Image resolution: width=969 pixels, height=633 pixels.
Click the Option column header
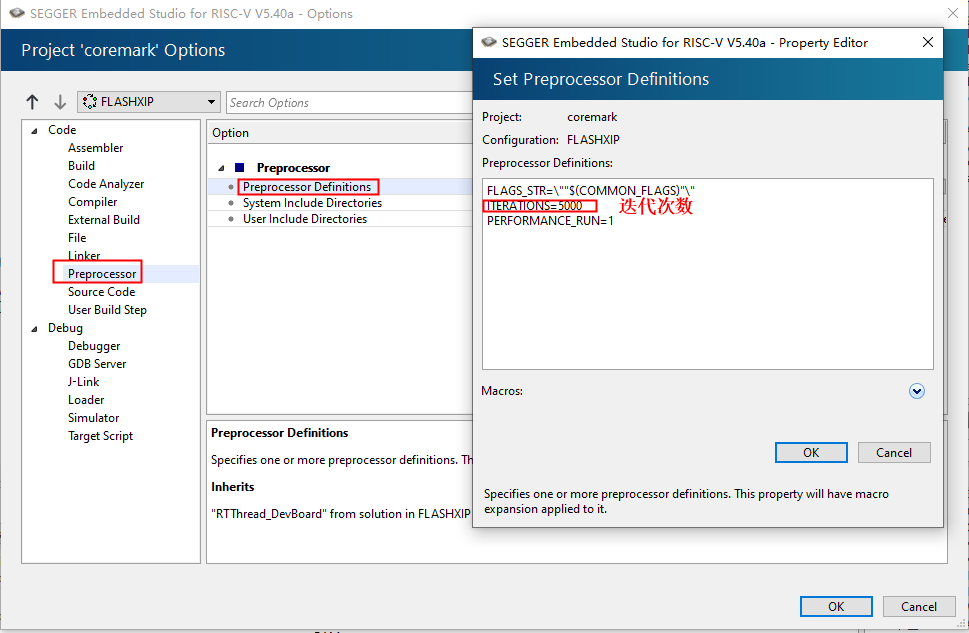pos(231,133)
